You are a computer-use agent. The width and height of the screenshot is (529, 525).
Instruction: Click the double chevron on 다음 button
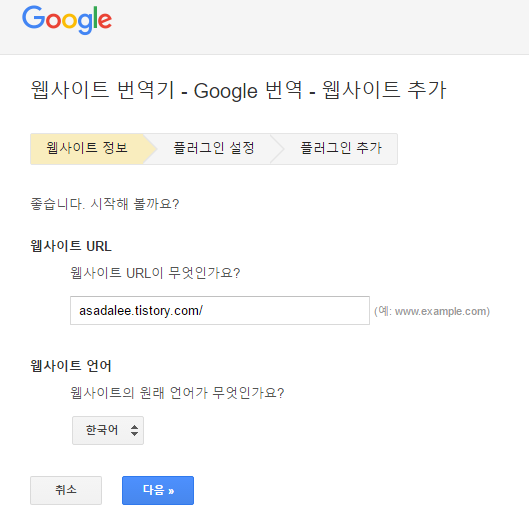pyautogui.click(x=171, y=491)
